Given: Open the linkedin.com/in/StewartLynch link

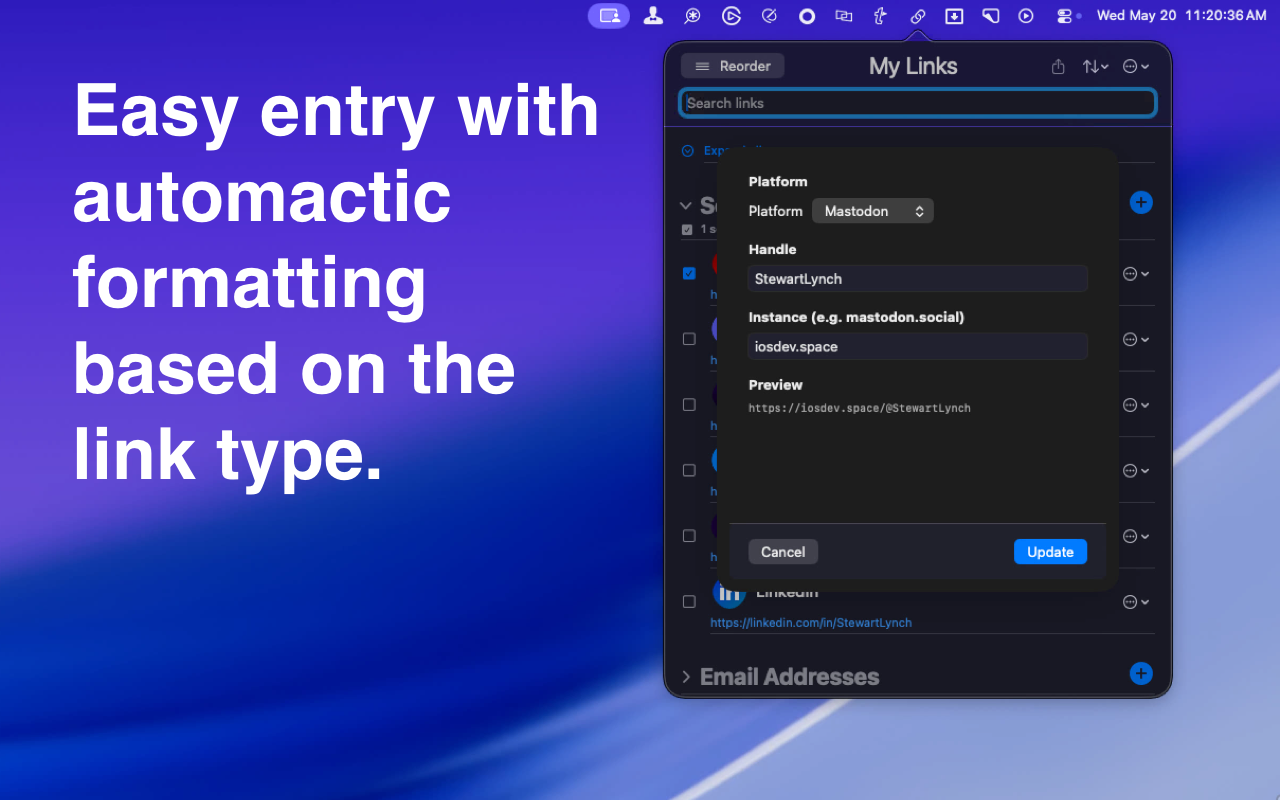Looking at the screenshot, I should pyautogui.click(x=811, y=623).
